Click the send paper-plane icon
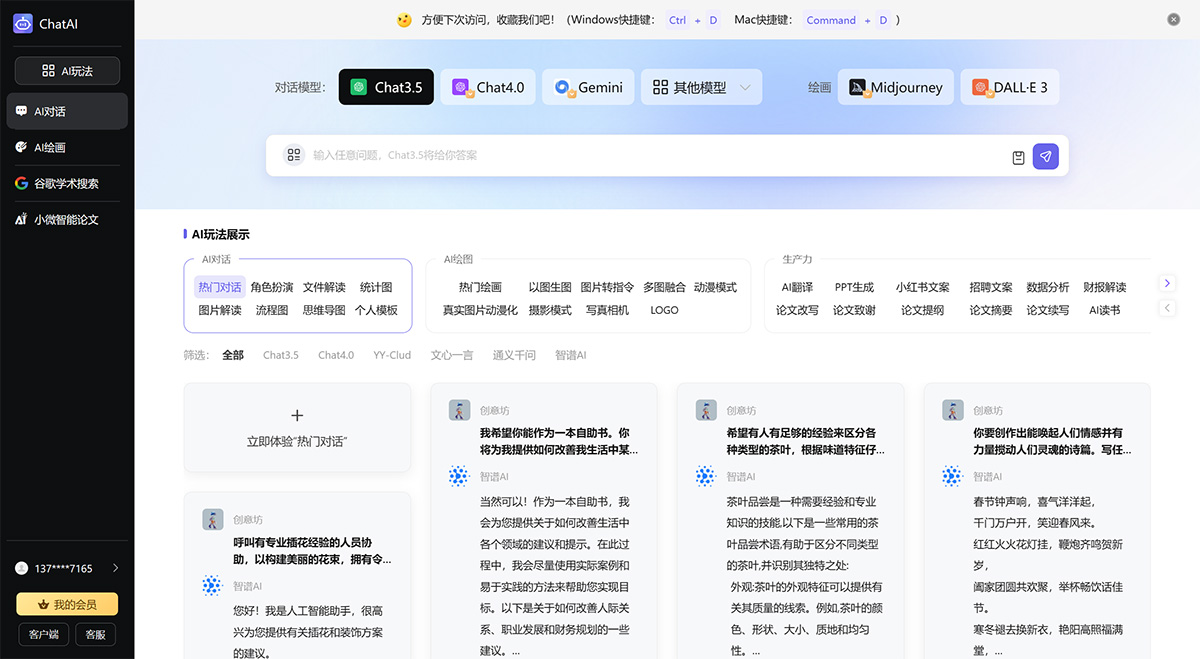This screenshot has height=659, width=1200. (1046, 156)
